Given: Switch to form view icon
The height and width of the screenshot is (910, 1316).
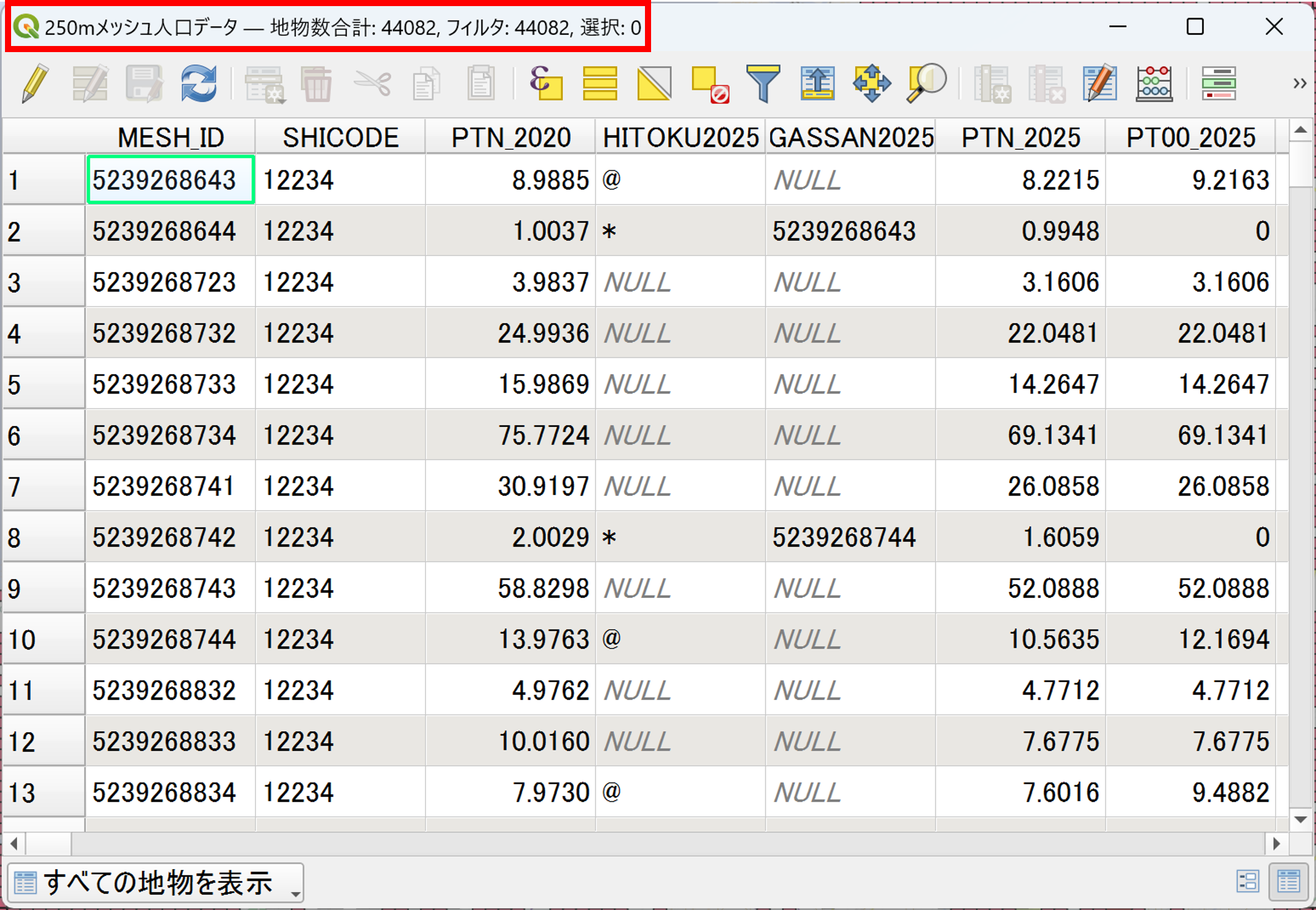Looking at the screenshot, I should pyautogui.click(x=1248, y=882).
